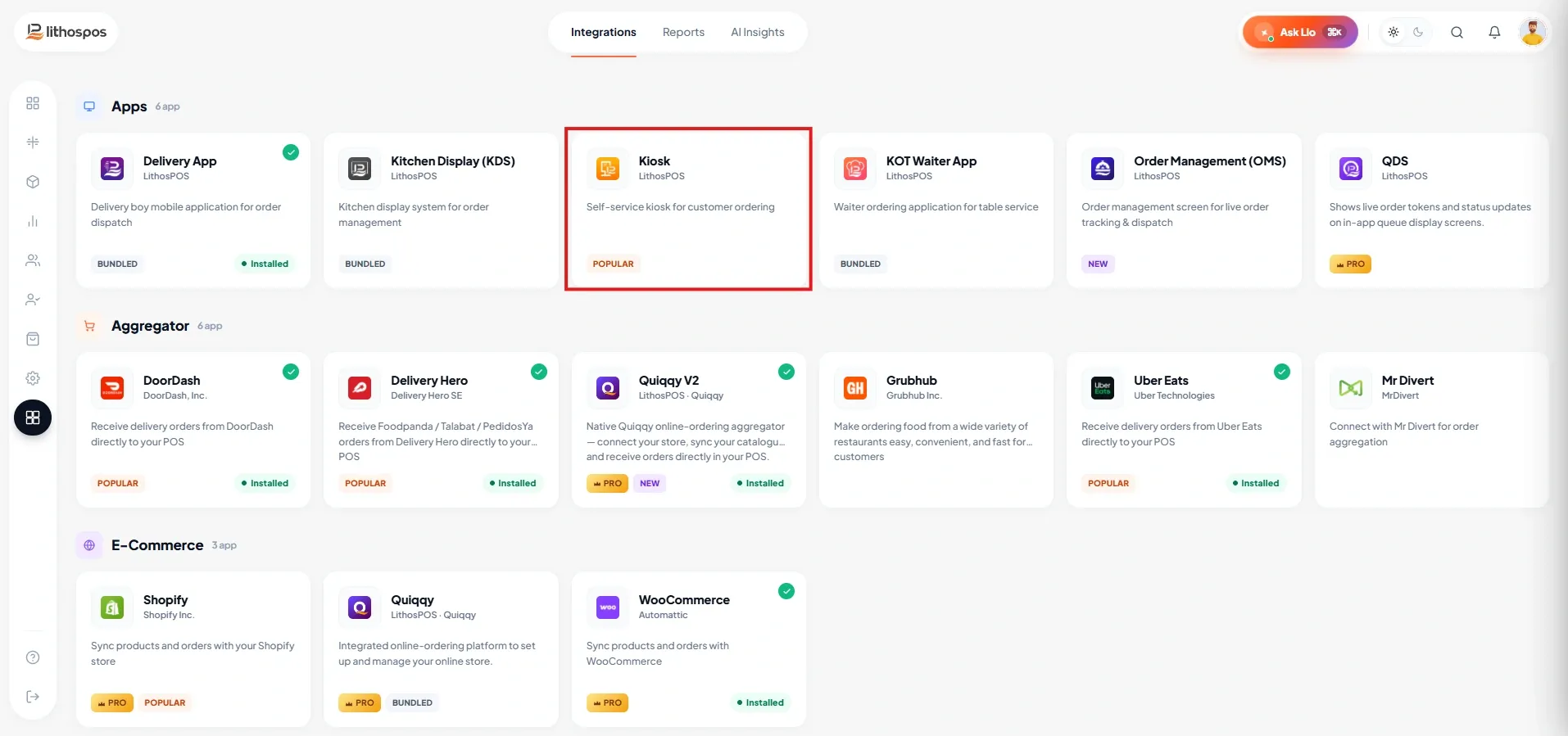Click the DoorDash logo icon
The width and height of the screenshot is (1568, 736).
pos(112,388)
